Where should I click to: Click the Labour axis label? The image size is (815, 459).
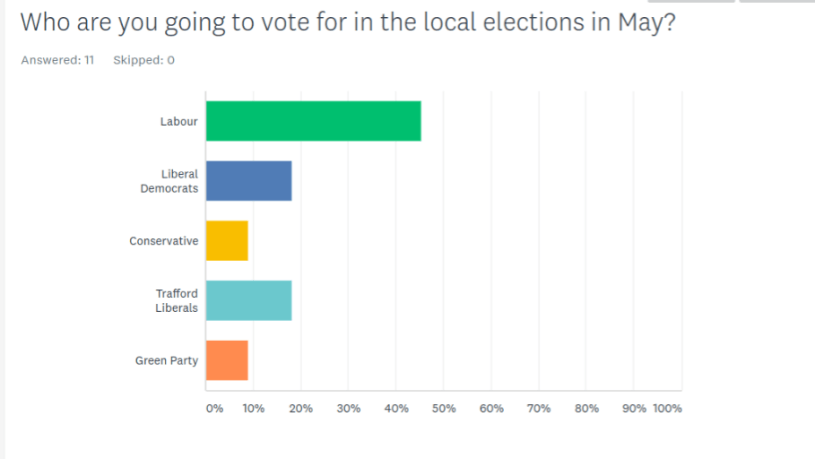pos(179,122)
